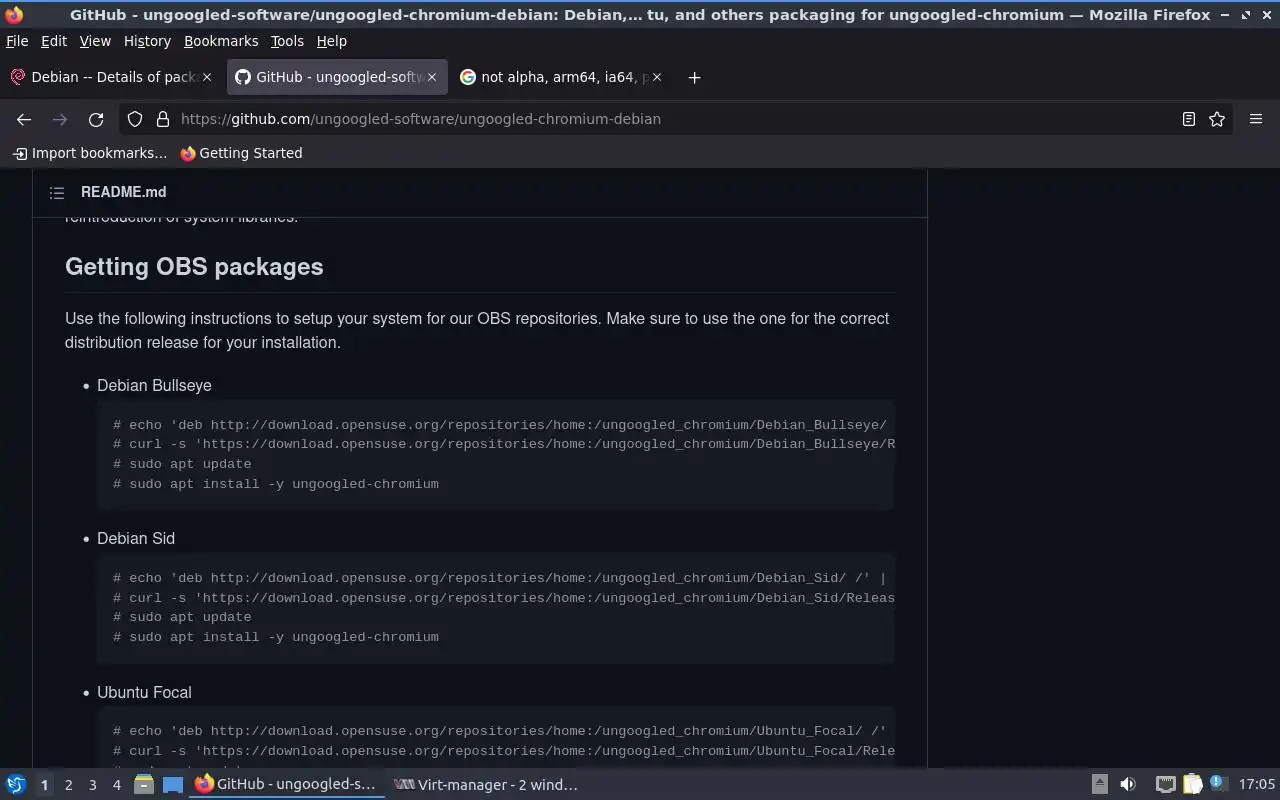This screenshot has height=800, width=1280.
Task: Click the Getting OBS packages heading
Action: tap(194, 267)
